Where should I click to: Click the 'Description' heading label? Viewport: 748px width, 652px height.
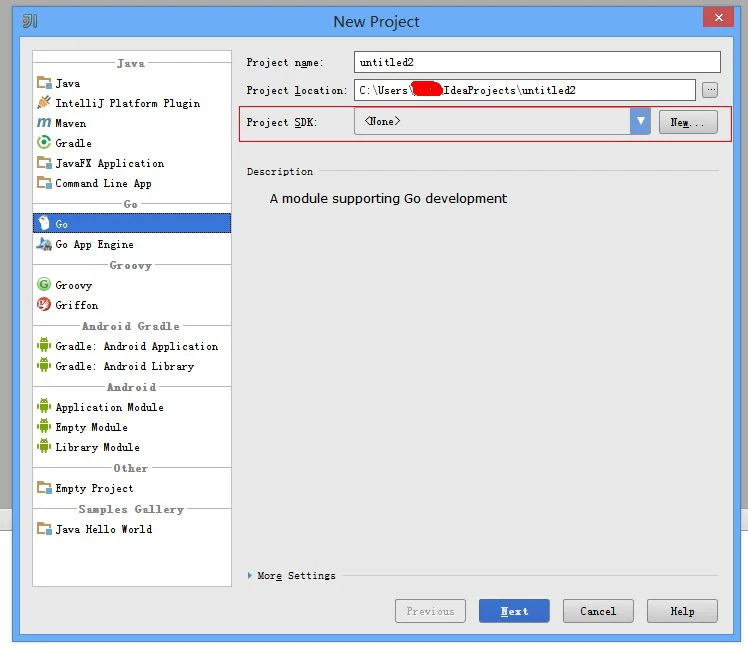tap(280, 172)
